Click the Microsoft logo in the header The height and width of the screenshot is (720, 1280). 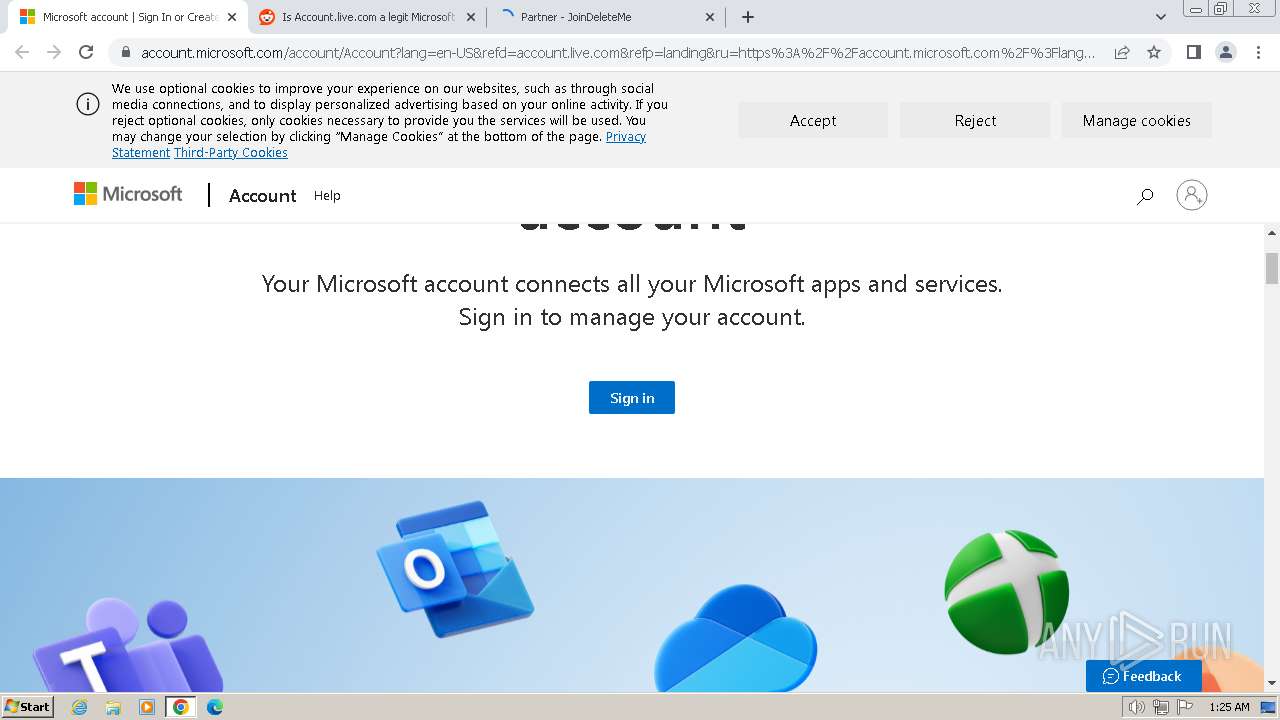coord(128,194)
